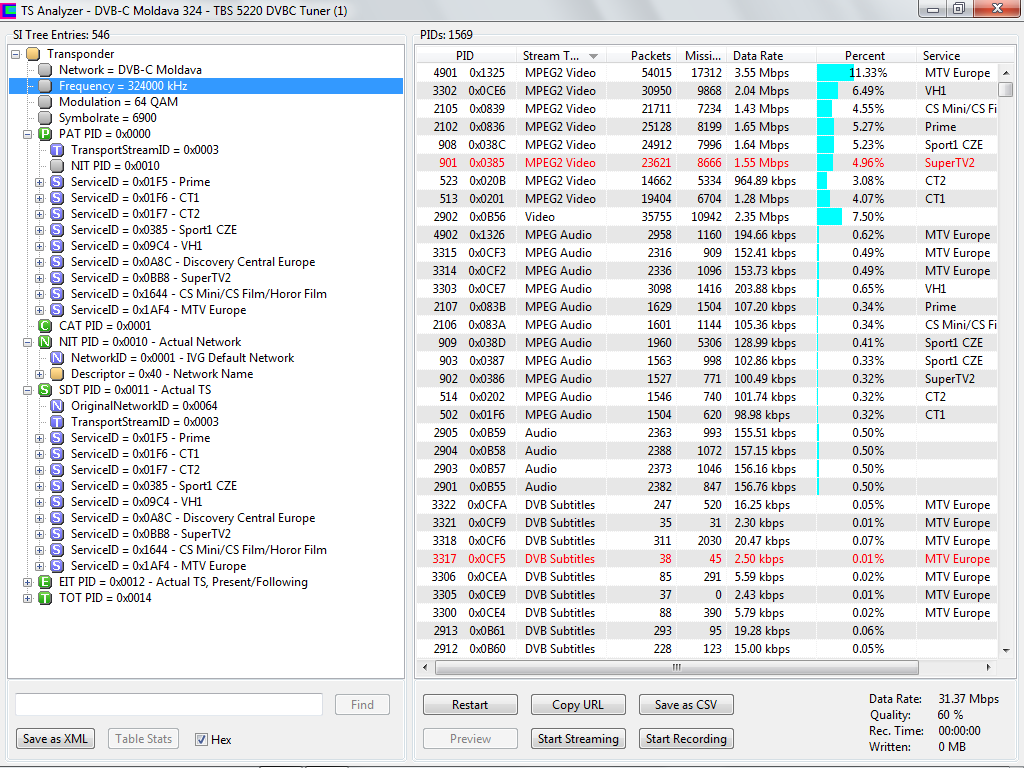Click the S icon of MTV Europe under SDT
This screenshot has width=1024, height=768.
coord(57,566)
